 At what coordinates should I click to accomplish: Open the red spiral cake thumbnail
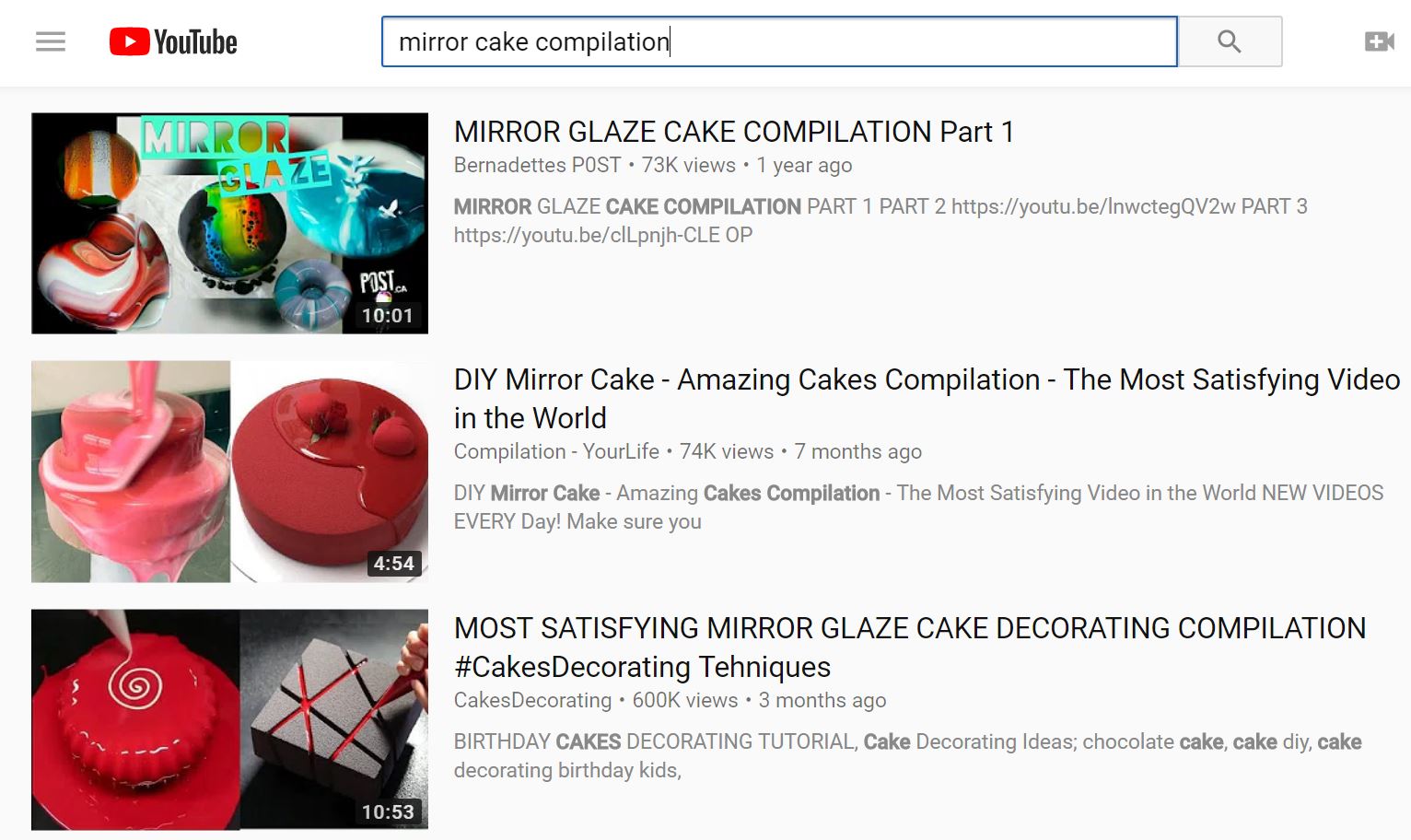[x=229, y=719]
